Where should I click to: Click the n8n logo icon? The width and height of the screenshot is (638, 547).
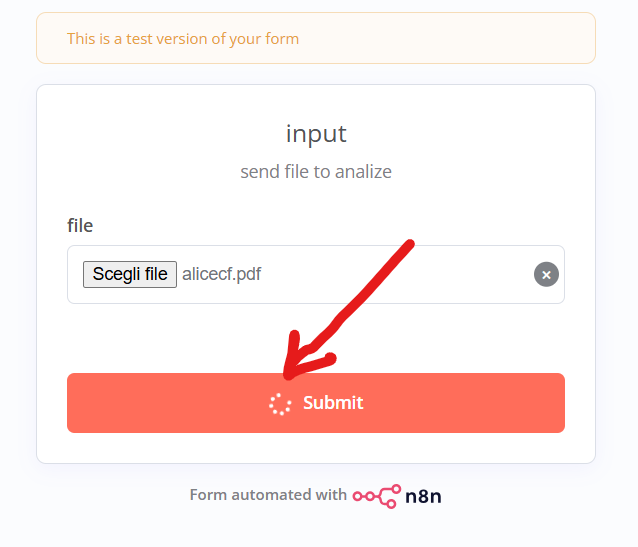(x=376, y=495)
